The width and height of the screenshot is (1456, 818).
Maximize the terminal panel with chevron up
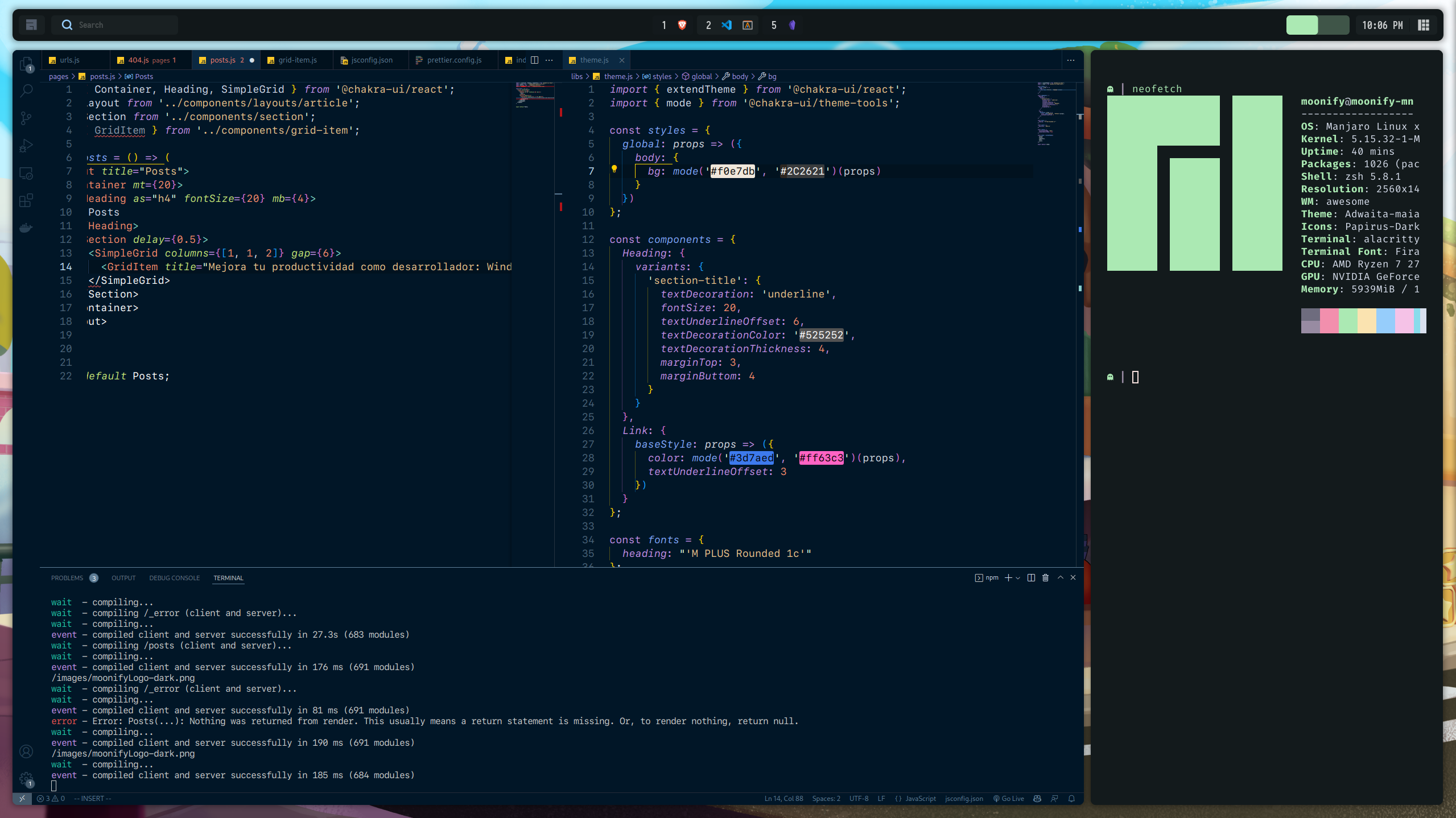pos(1060,577)
